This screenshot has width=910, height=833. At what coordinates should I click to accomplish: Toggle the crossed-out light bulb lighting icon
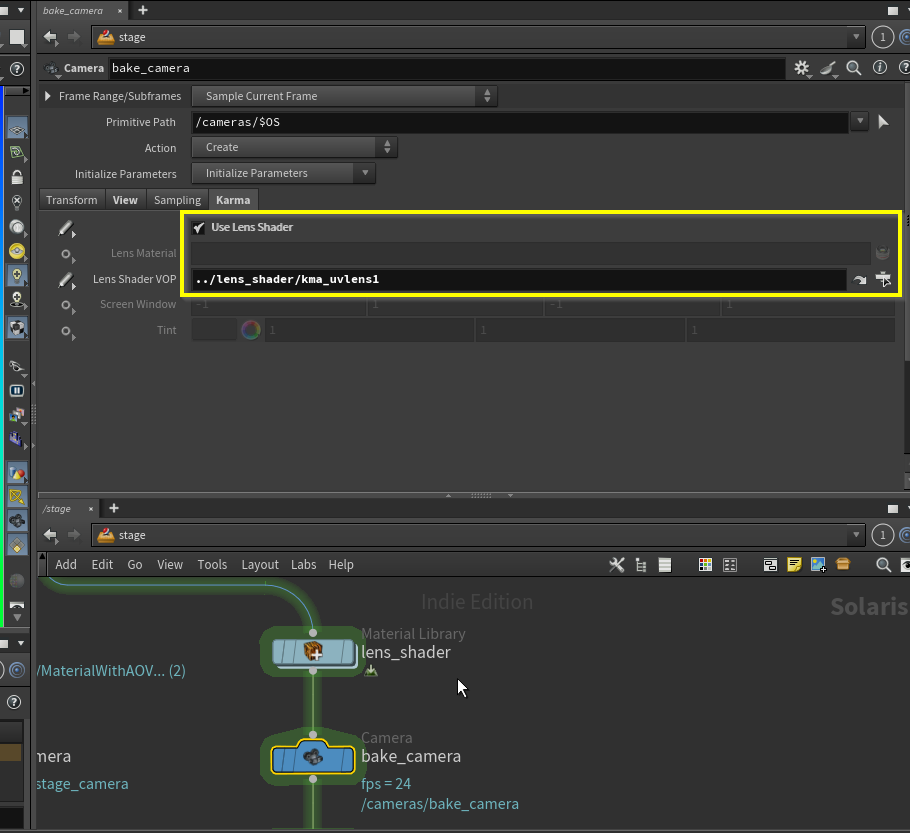pyautogui.click(x=17, y=202)
